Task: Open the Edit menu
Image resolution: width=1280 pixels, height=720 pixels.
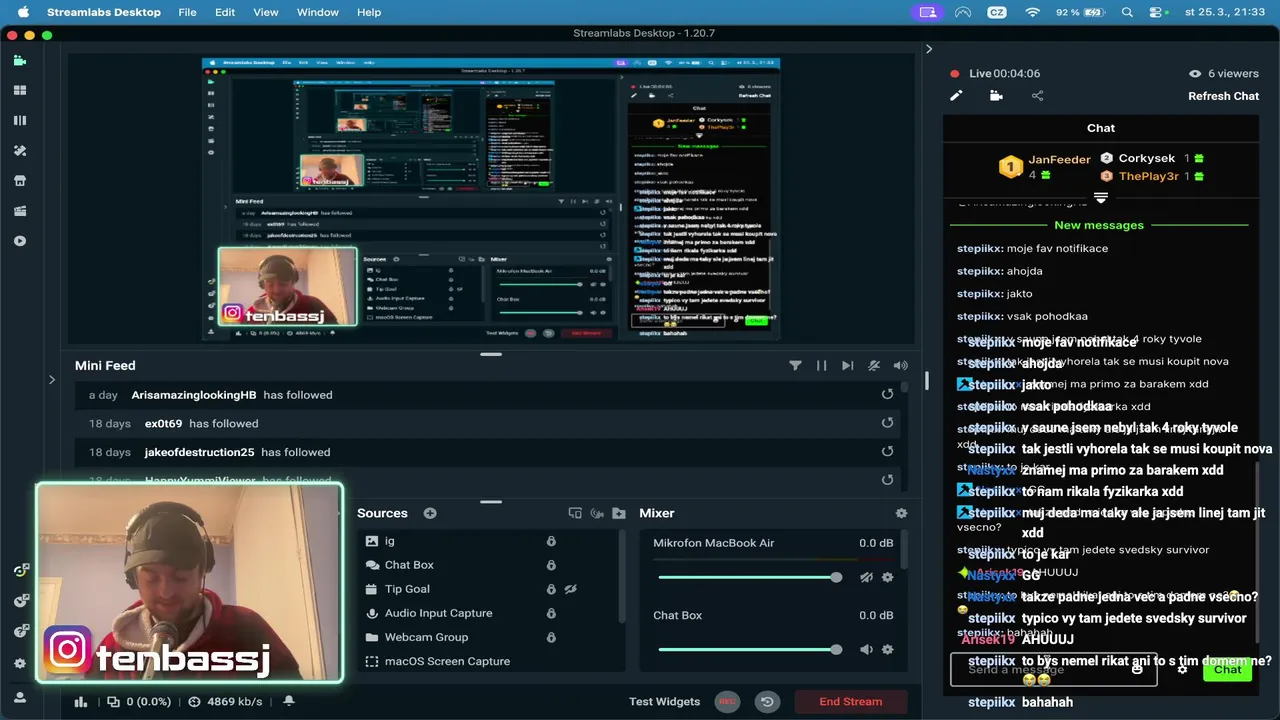Action: tap(225, 12)
